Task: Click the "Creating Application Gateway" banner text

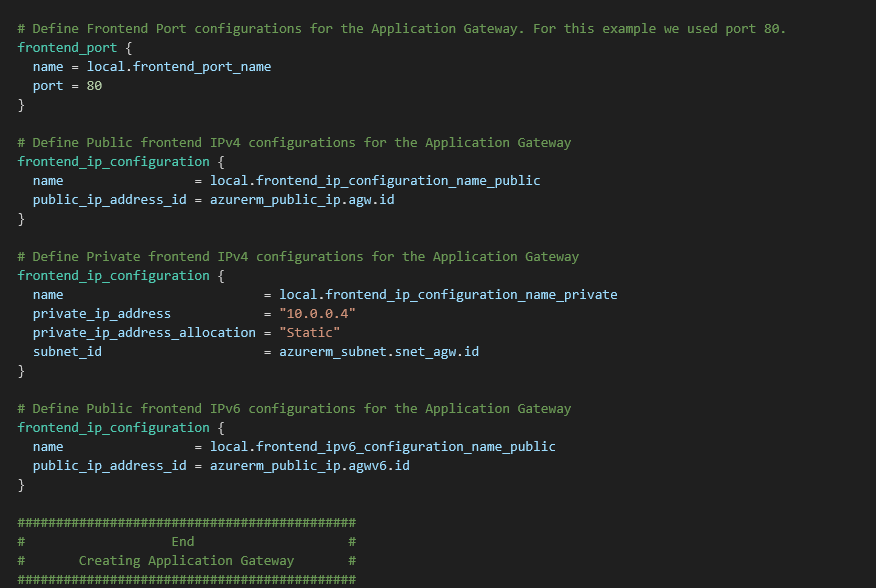Action: tap(186, 561)
